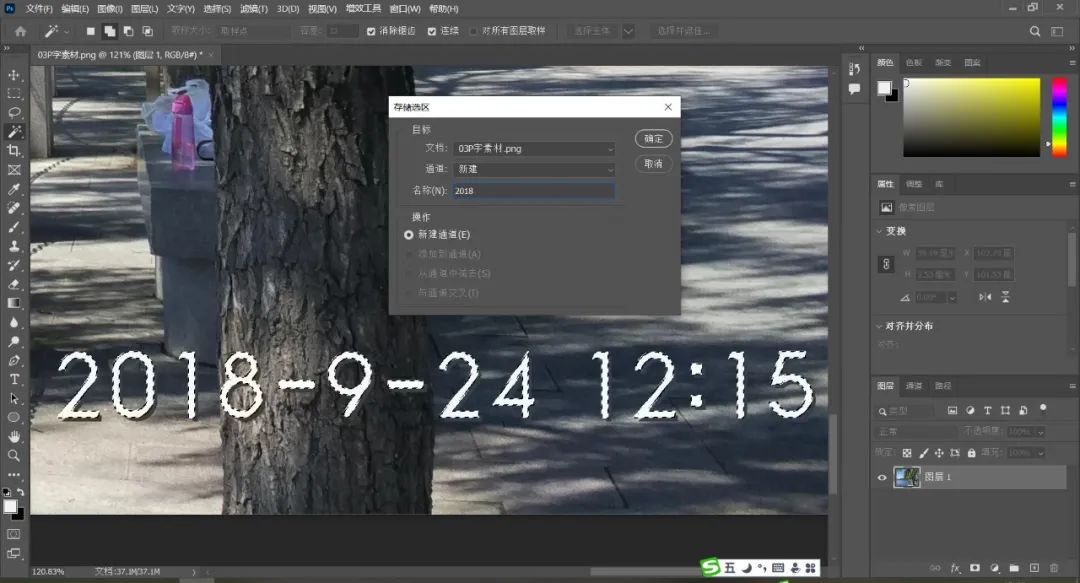The height and width of the screenshot is (583, 1080).
Task: Pick the Eyedropper tool
Action: [x=14, y=189]
